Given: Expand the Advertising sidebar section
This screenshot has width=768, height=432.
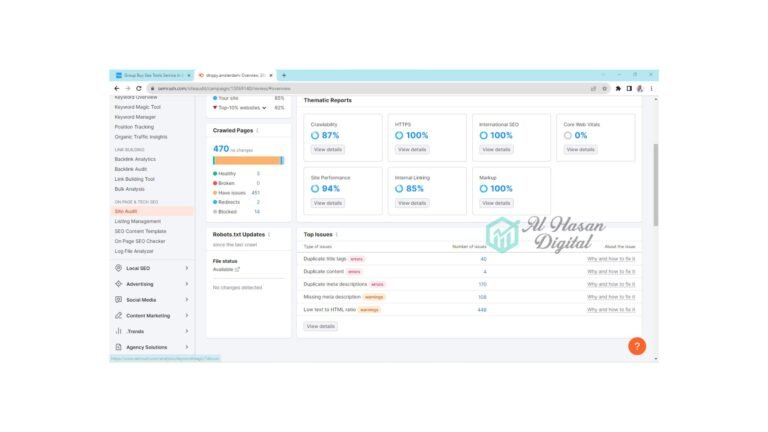Looking at the screenshot, I should click(x=186, y=284).
